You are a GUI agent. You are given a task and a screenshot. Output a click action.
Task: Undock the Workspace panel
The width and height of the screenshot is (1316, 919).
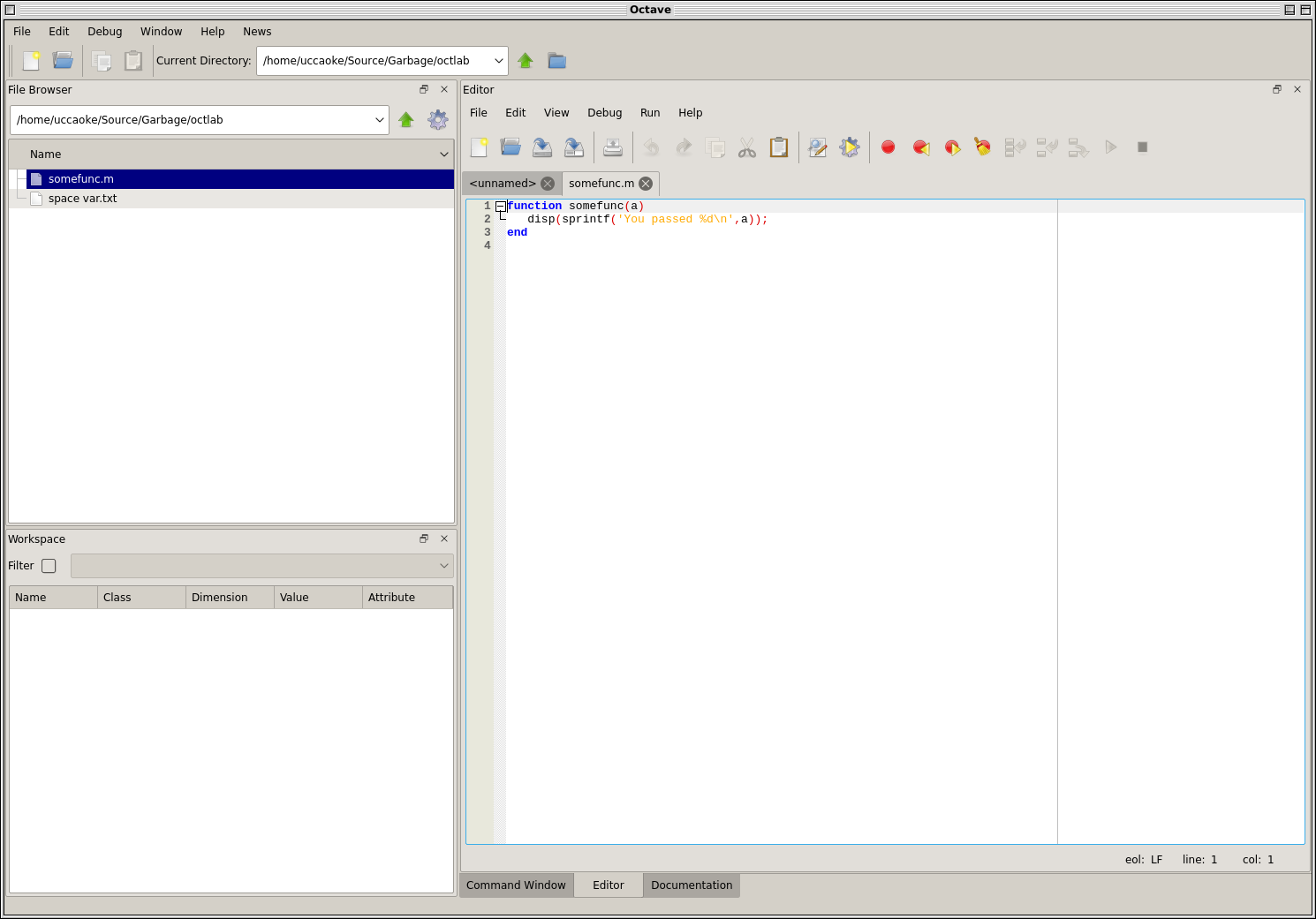coord(424,539)
